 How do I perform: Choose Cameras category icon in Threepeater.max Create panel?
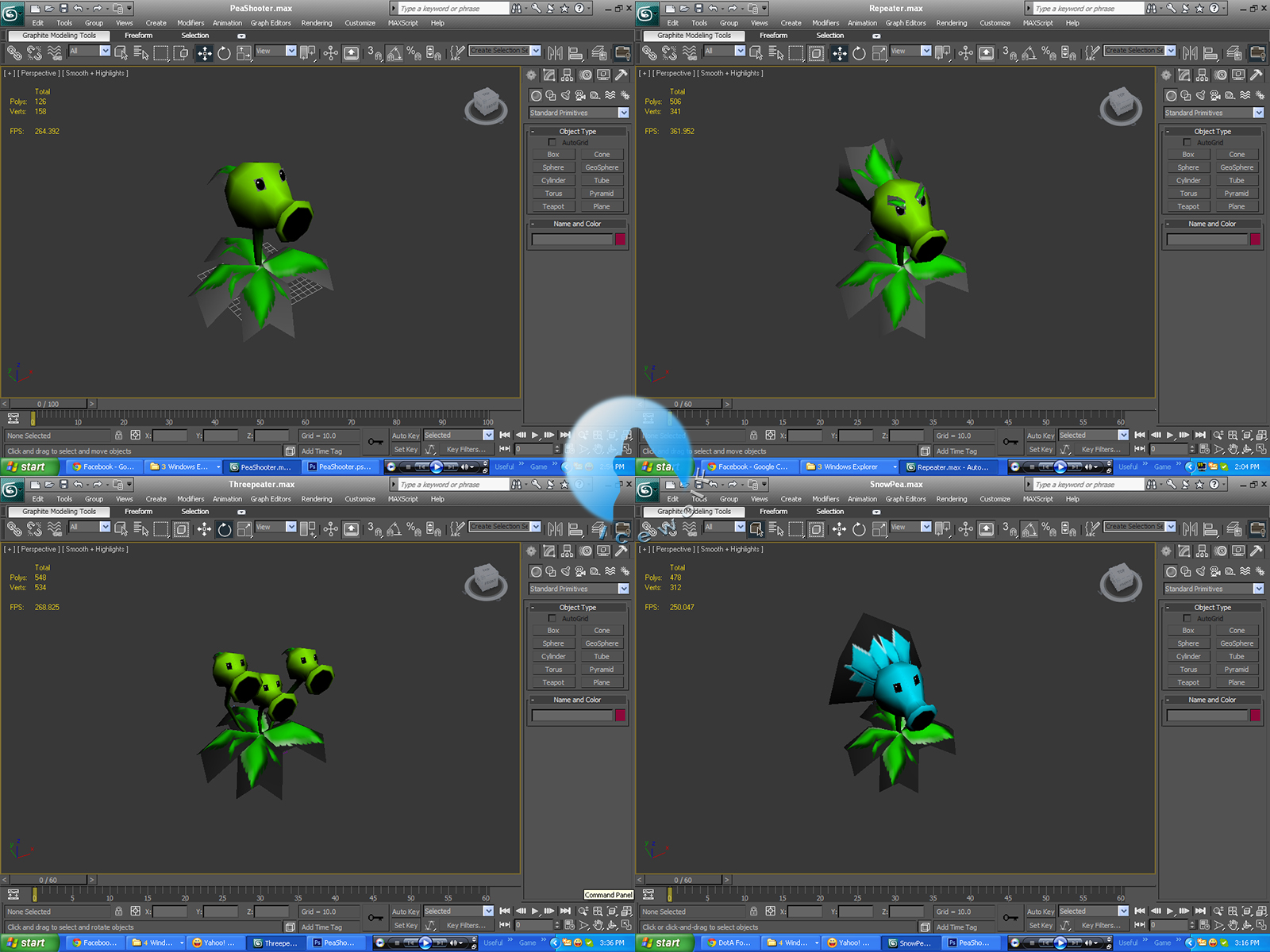[580, 571]
